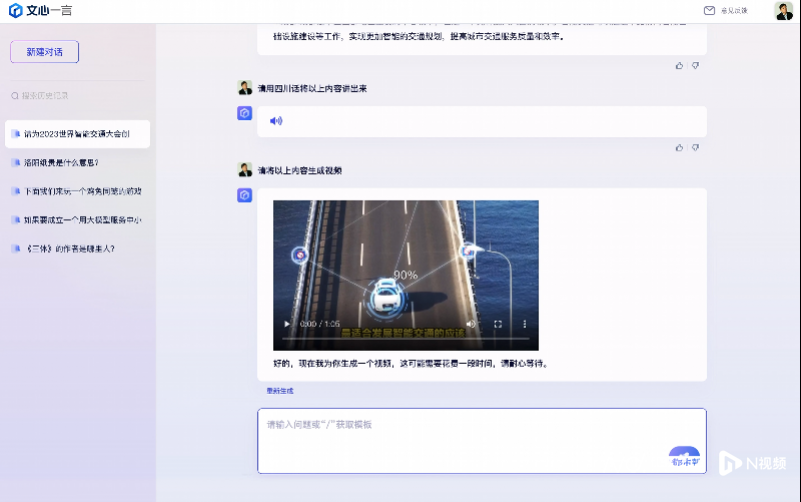
Task: Click the 意见反馈 envelope icon
Action: [709, 11]
